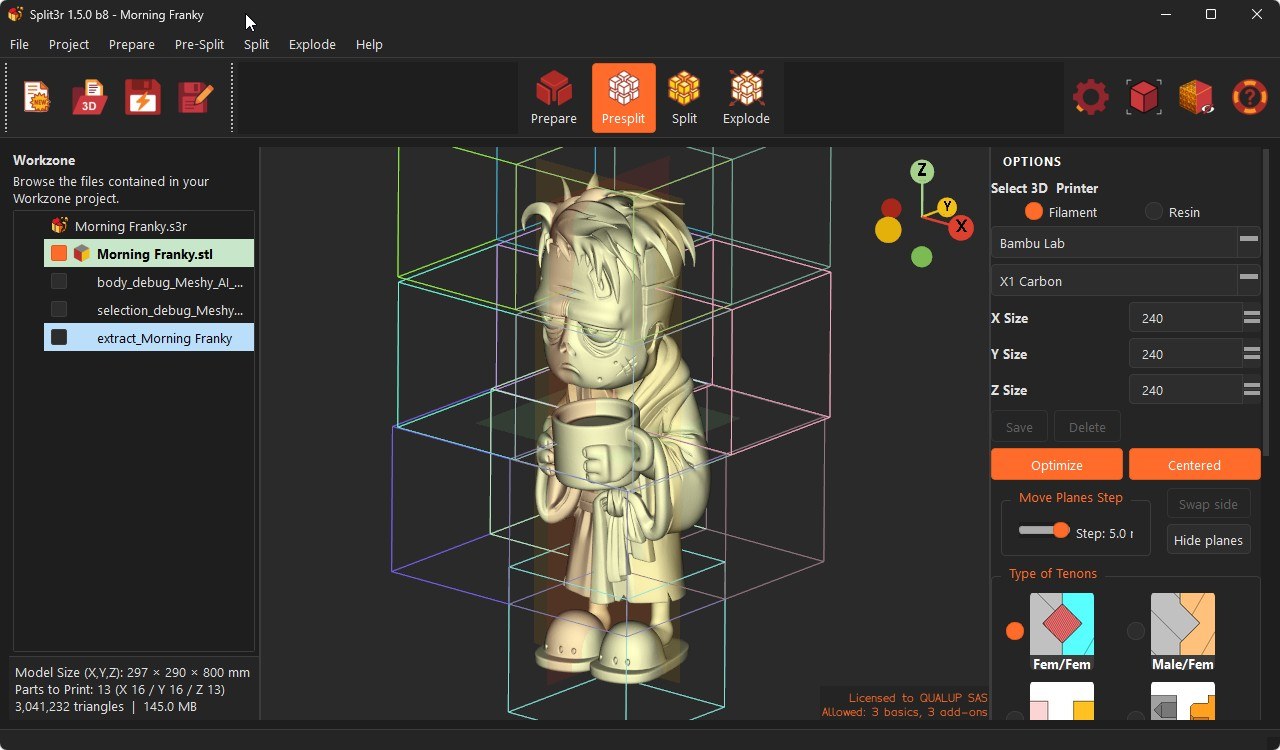This screenshot has height=750, width=1280.
Task: Toggle the checkbox for extract_Morning Franky
Action: click(59, 338)
